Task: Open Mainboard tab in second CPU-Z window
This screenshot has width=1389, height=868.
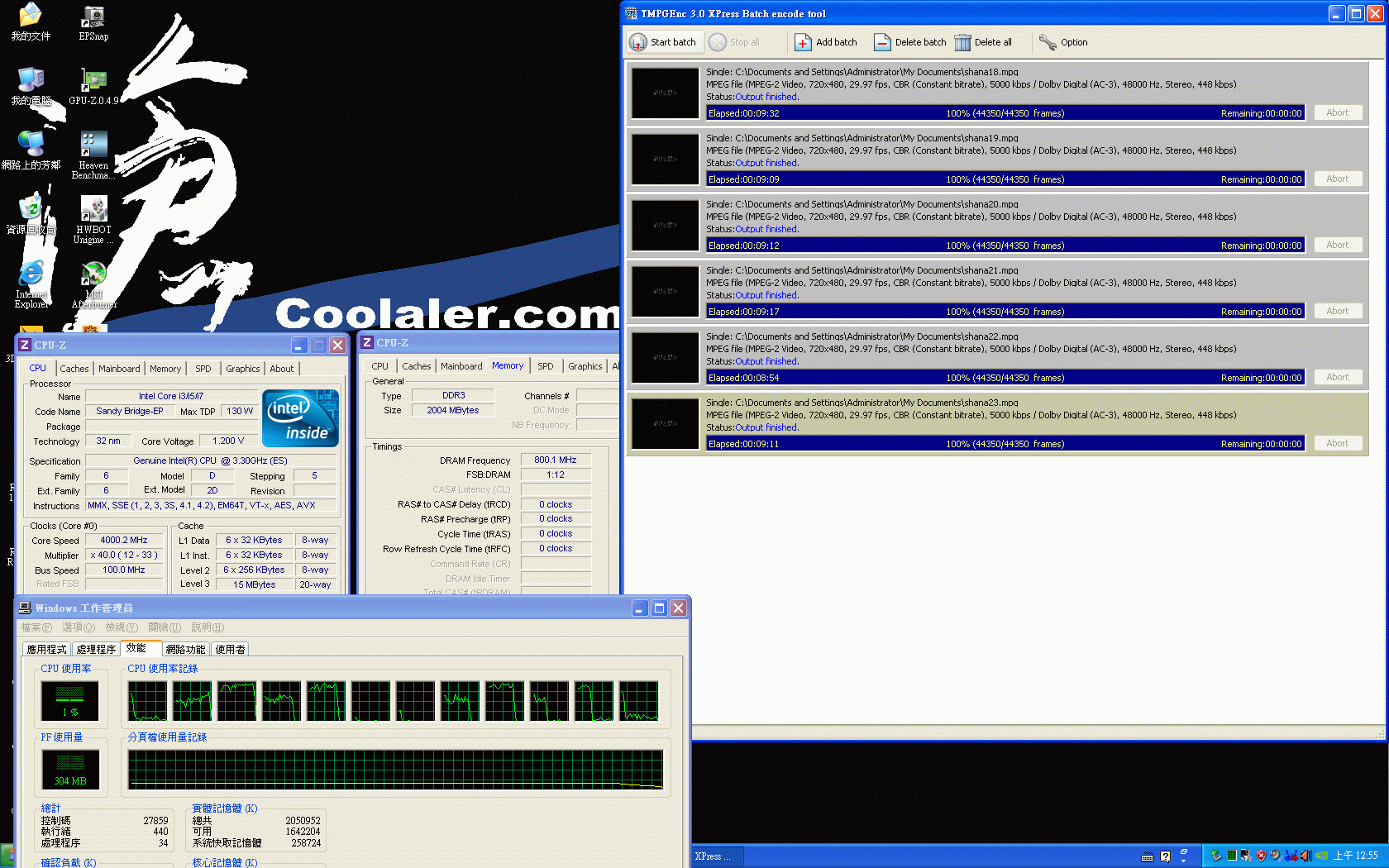Action: coord(461,366)
